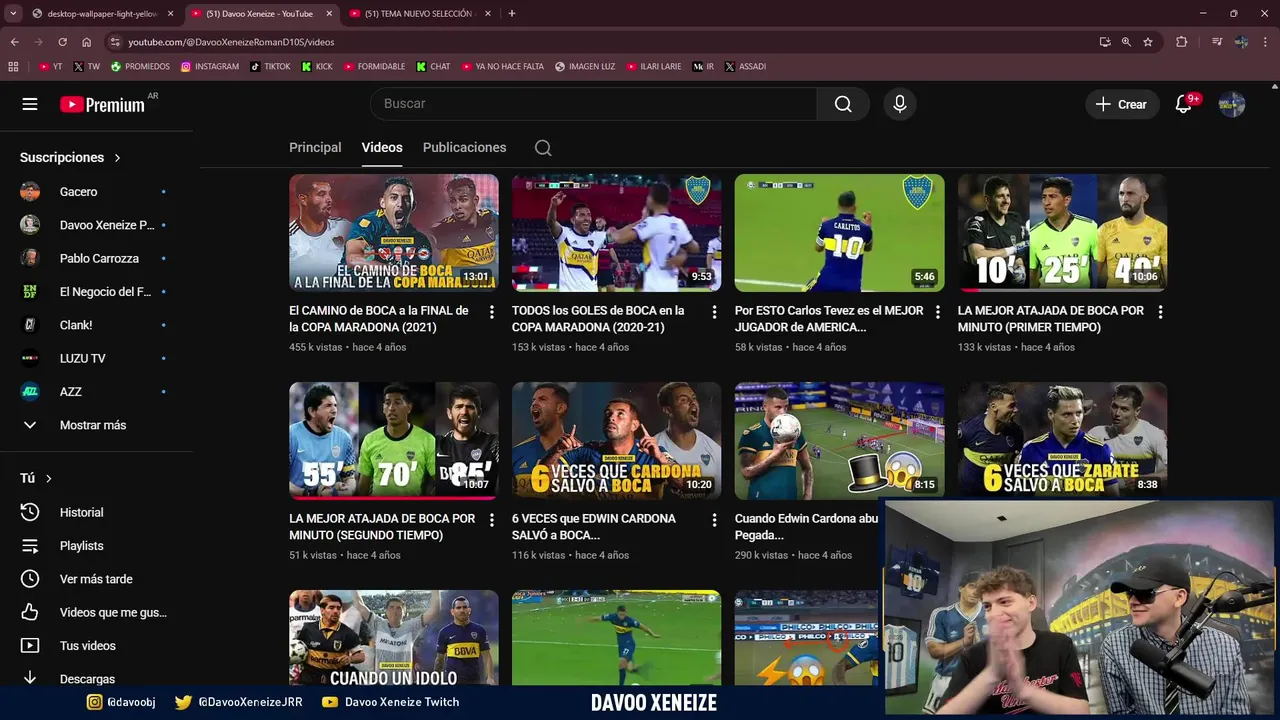Open options for EDWIN CARDONA SALVÓ video
The width and height of the screenshot is (1280, 720).
pyautogui.click(x=714, y=520)
